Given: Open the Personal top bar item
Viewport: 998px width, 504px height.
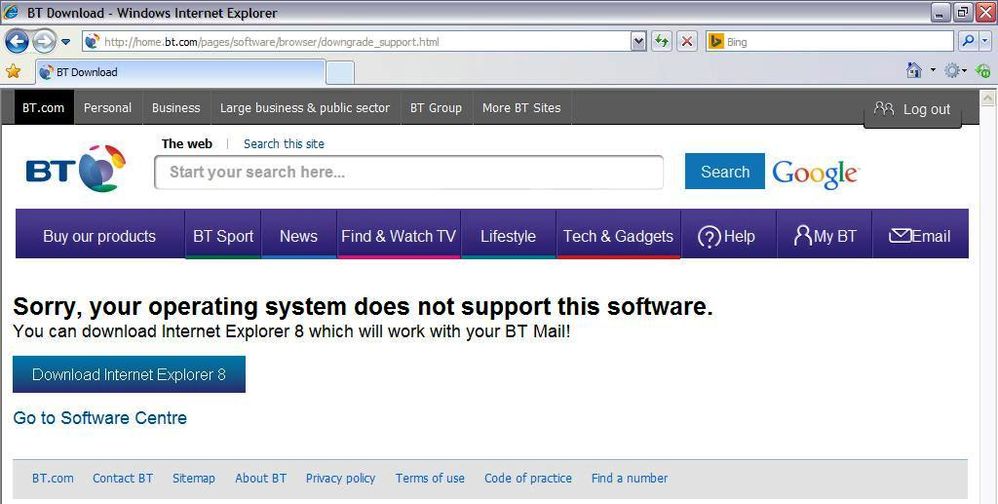Looking at the screenshot, I should click(x=108, y=108).
